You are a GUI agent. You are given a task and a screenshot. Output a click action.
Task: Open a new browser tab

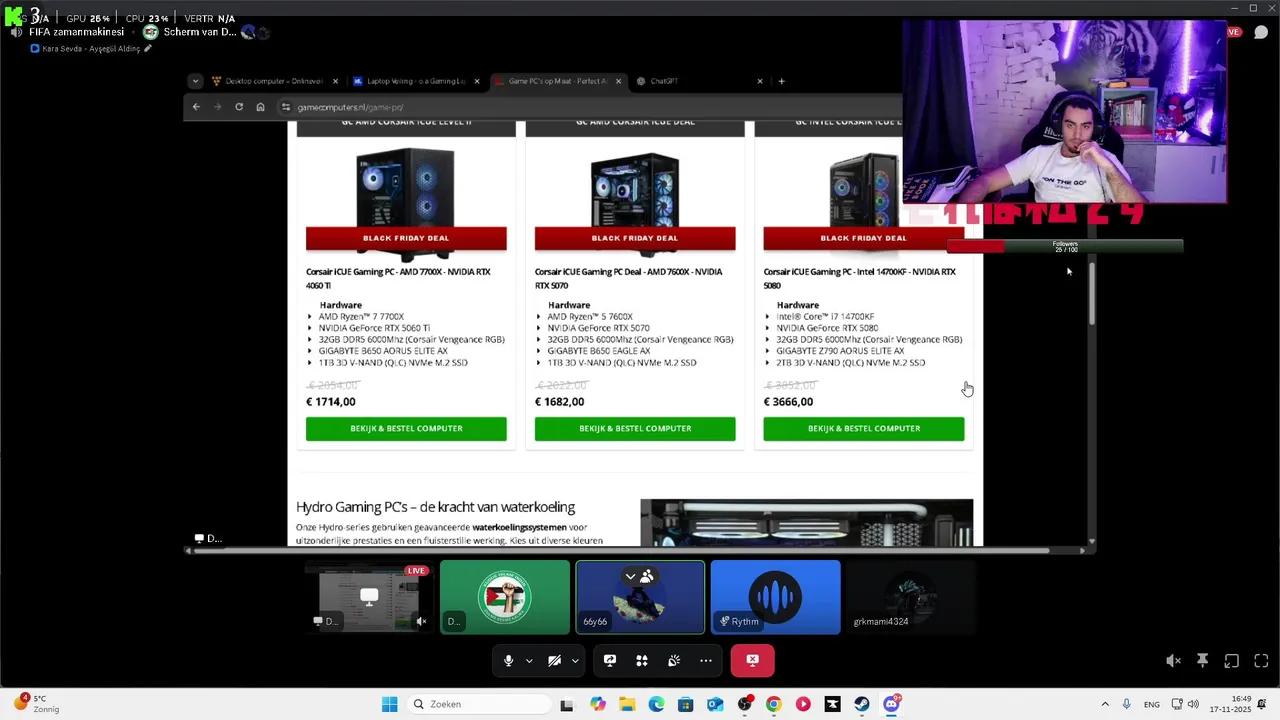click(782, 81)
